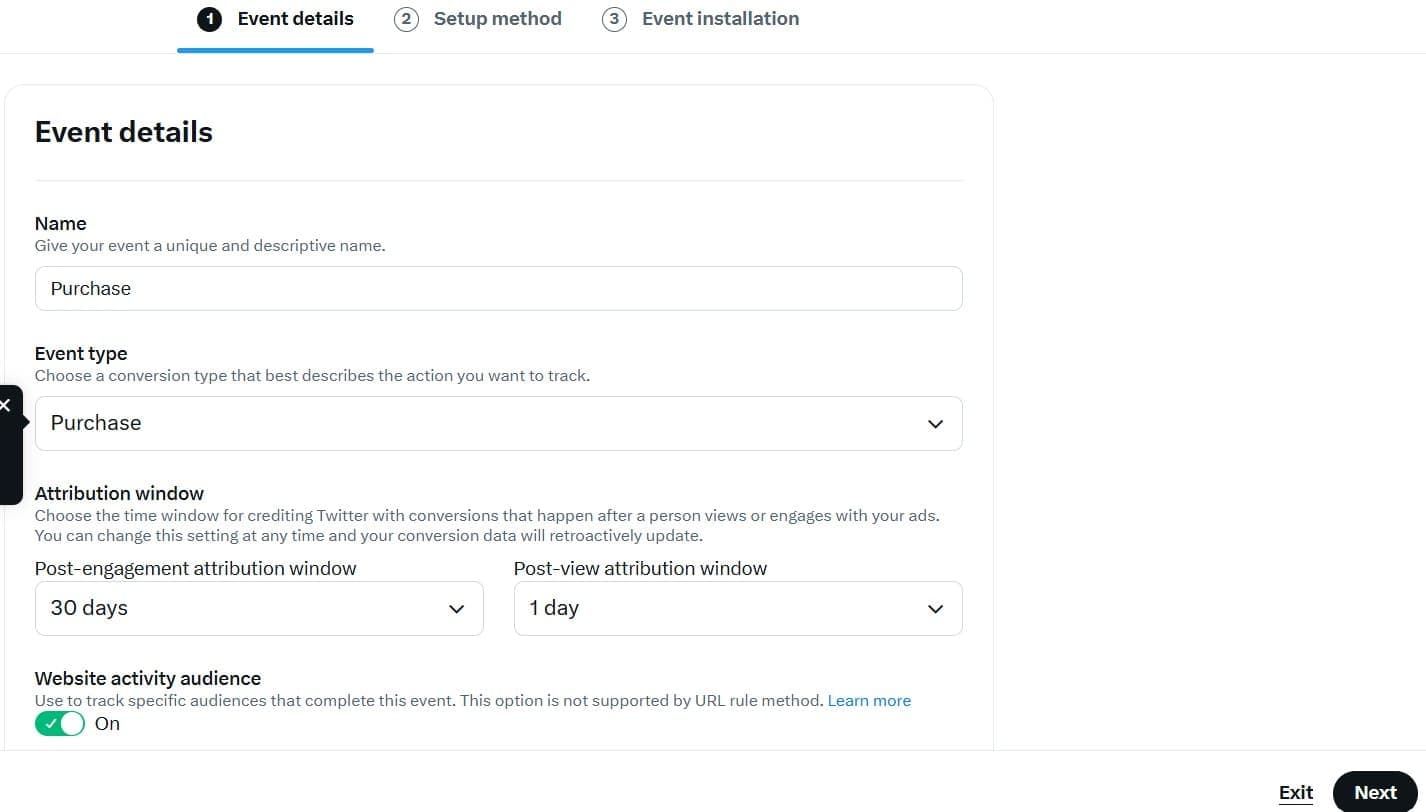Click the step 2 circle icon
The width and height of the screenshot is (1426, 812).
[407, 18]
